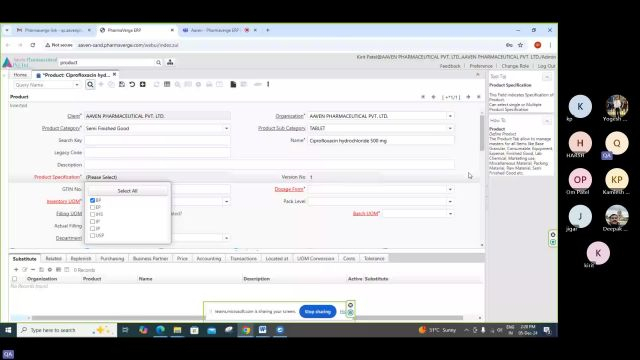Click the Preference link
The width and height of the screenshot is (640, 360).
481,66
